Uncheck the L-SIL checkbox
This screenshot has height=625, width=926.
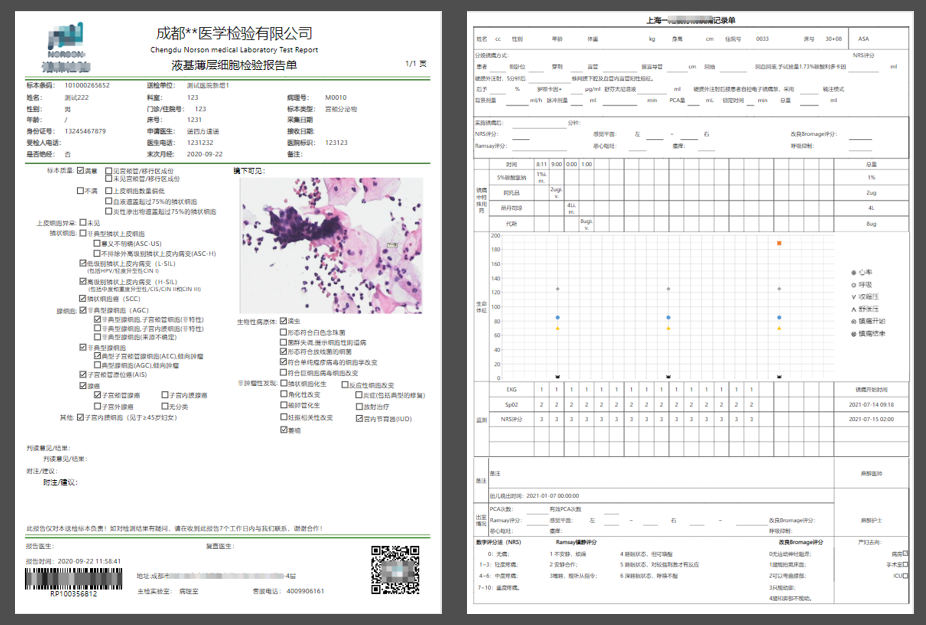[83, 263]
